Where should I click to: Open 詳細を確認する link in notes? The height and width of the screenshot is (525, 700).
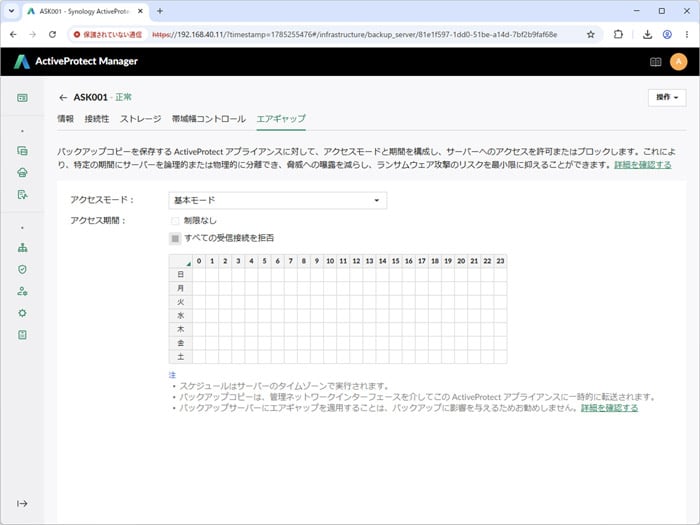(609, 408)
